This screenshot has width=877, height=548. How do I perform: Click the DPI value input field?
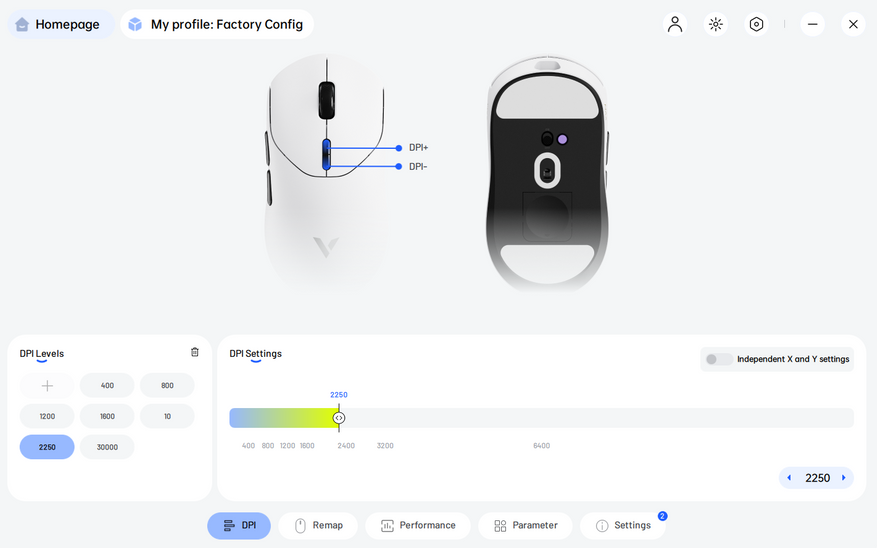click(x=817, y=478)
